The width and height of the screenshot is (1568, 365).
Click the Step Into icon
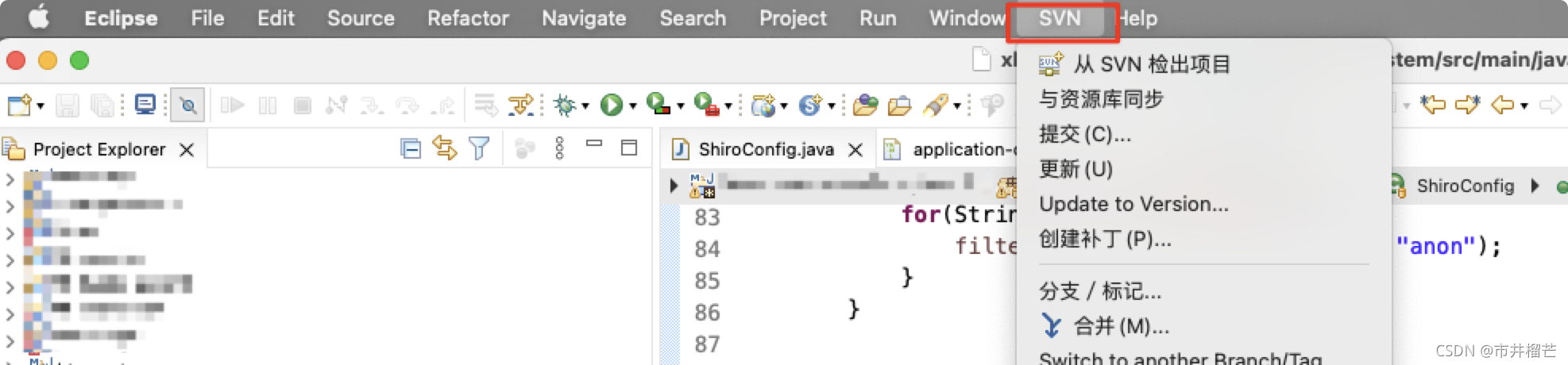(x=372, y=105)
